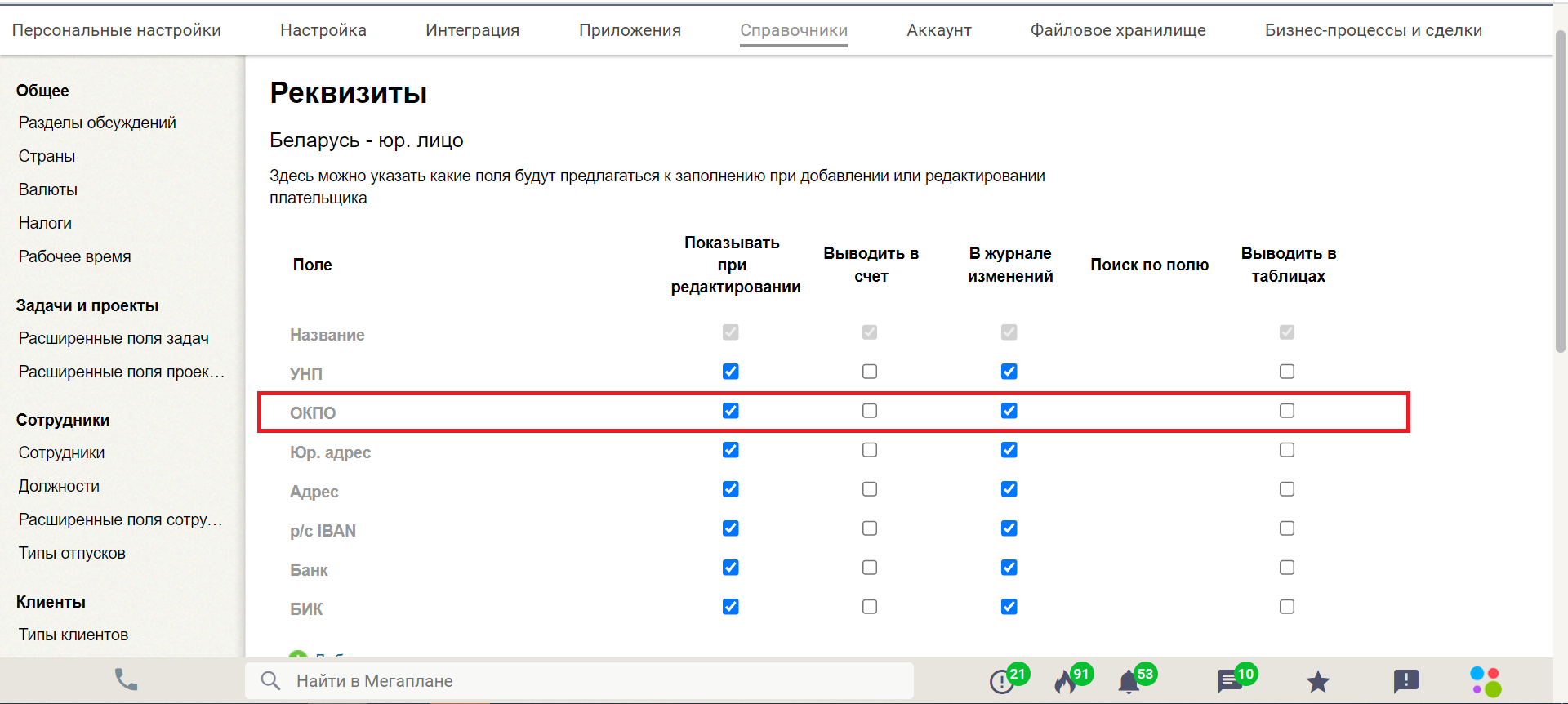Toggle р/с IBAN change log checkbox

[x=1009, y=528]
